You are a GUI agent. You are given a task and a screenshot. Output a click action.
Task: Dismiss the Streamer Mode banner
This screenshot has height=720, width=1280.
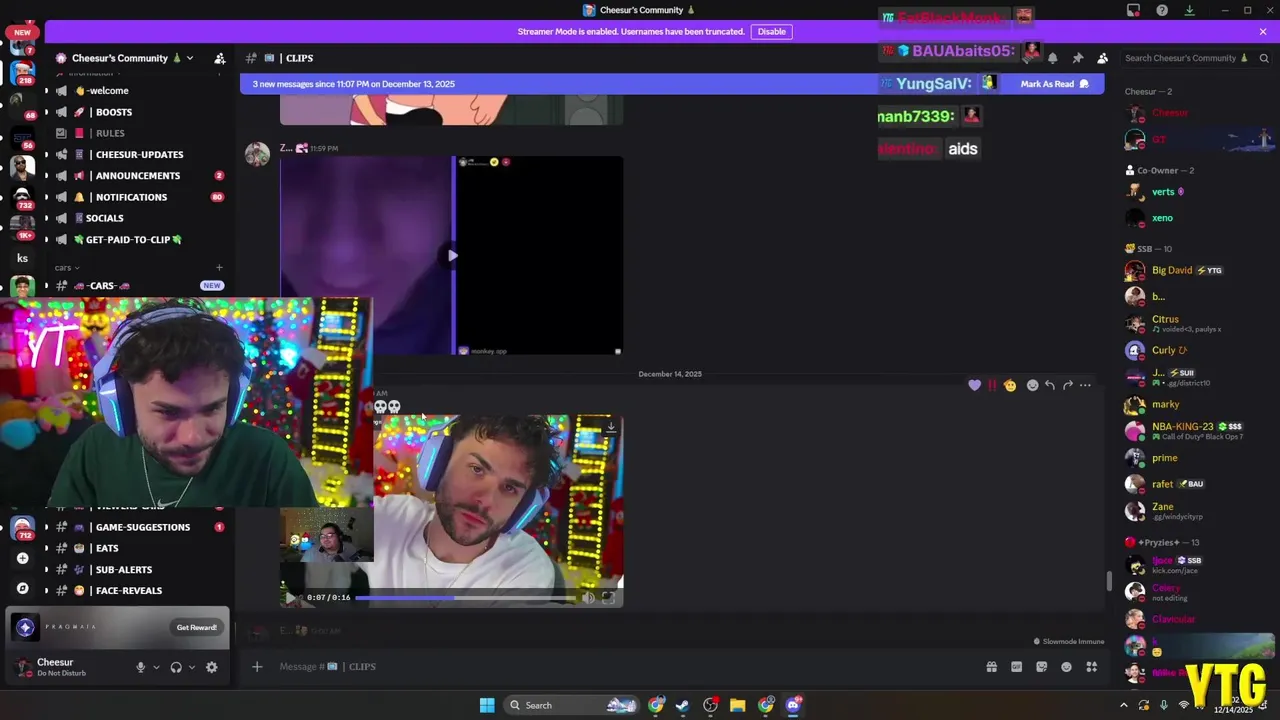(x=1263, y=32)
